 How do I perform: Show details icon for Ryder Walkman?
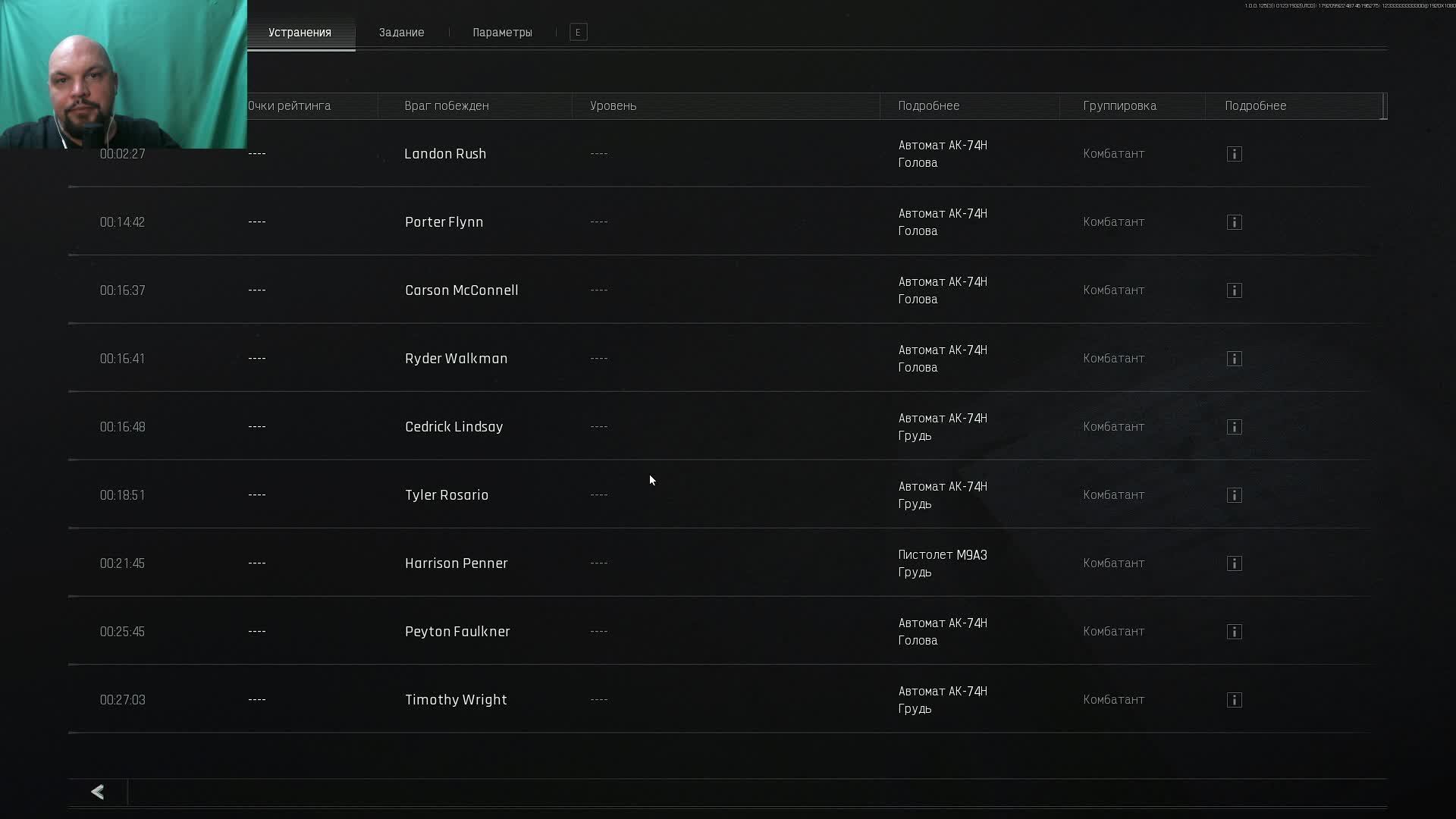pos(1234,359)
